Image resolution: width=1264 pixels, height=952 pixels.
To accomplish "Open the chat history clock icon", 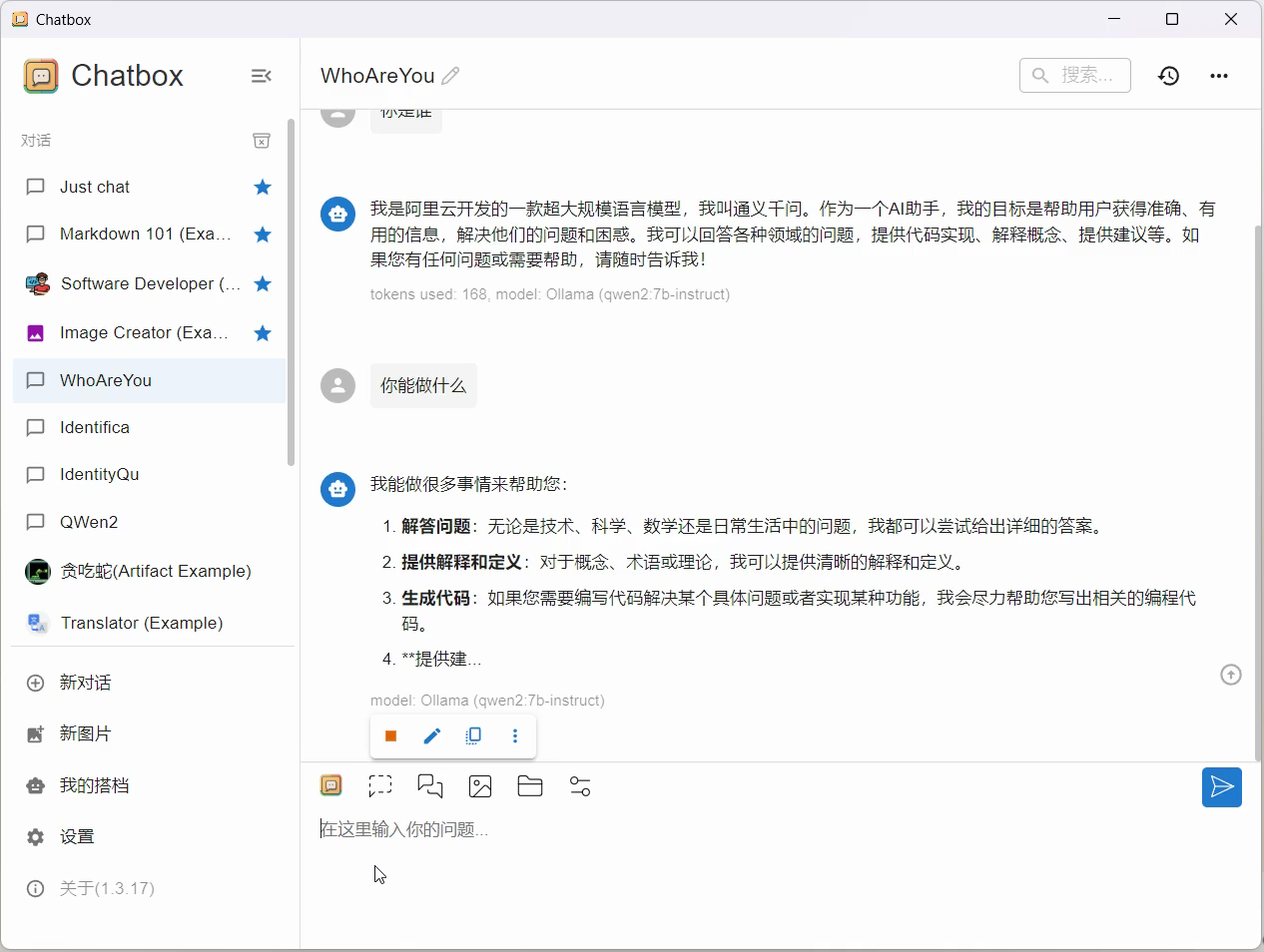I will tap(1169, 76).
